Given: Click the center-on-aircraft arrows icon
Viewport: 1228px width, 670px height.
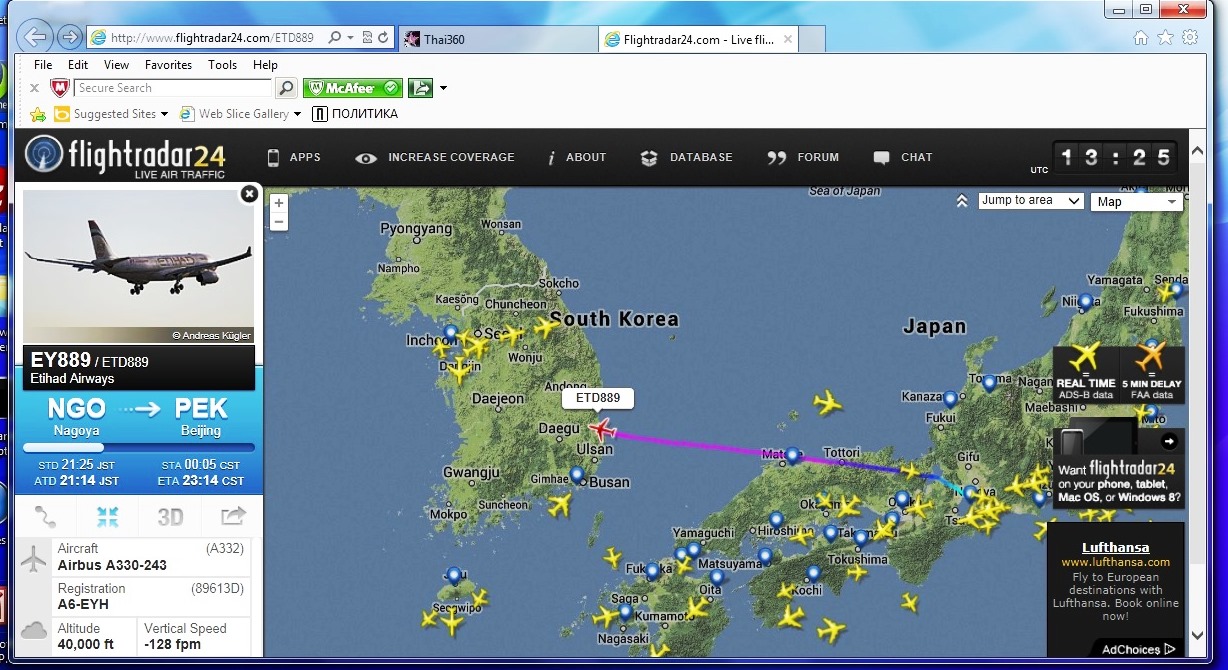Looking at the screenshot, I should click(x=108, y=517).
